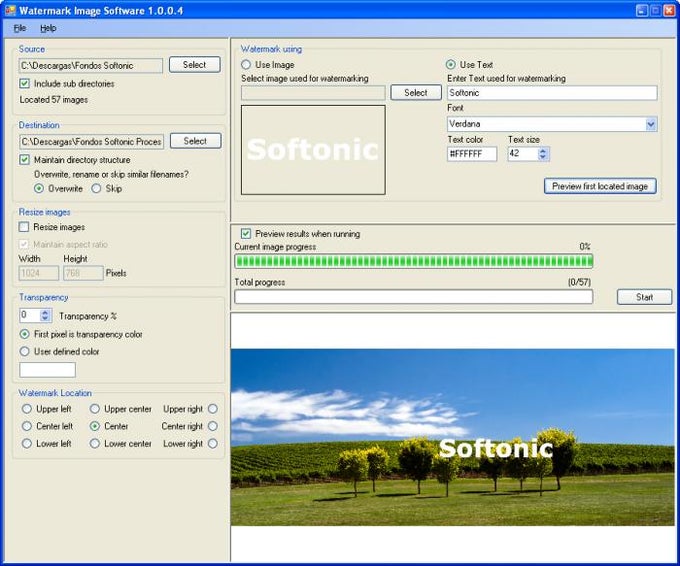Image resolution: width=680 pixels, height=566 pixels.
Task: Click the landscape preview image
Action: click(x=453, y=437)
